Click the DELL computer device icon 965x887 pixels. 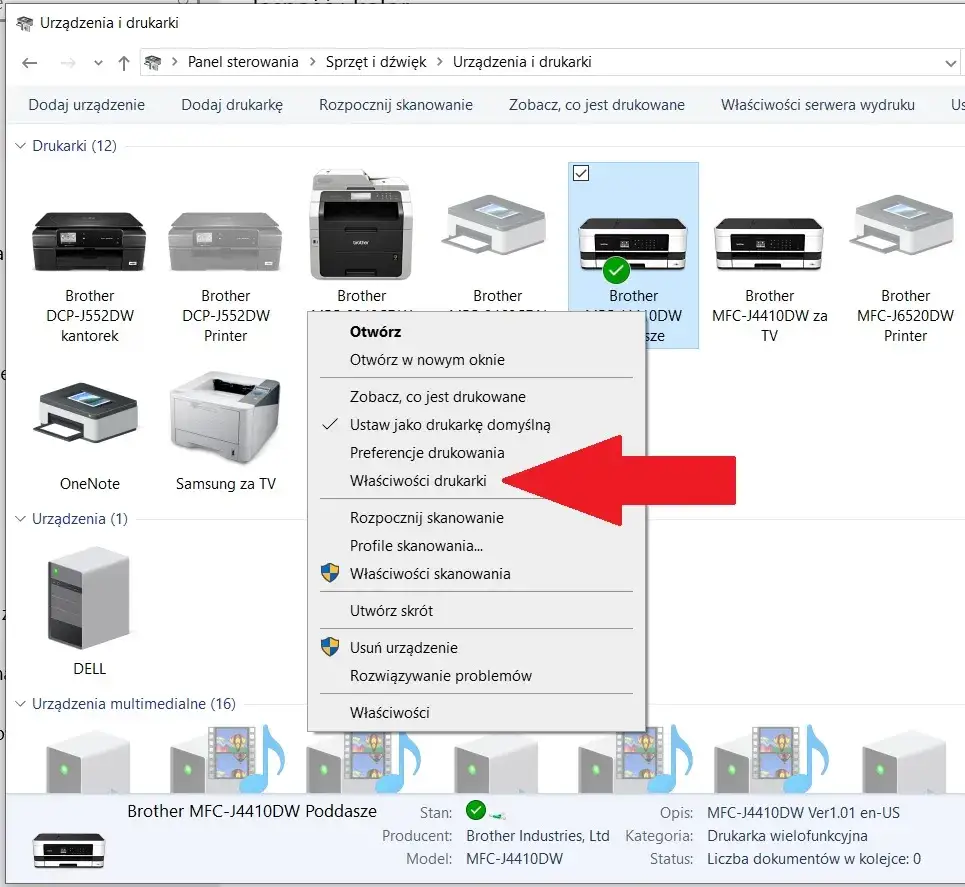89,598
